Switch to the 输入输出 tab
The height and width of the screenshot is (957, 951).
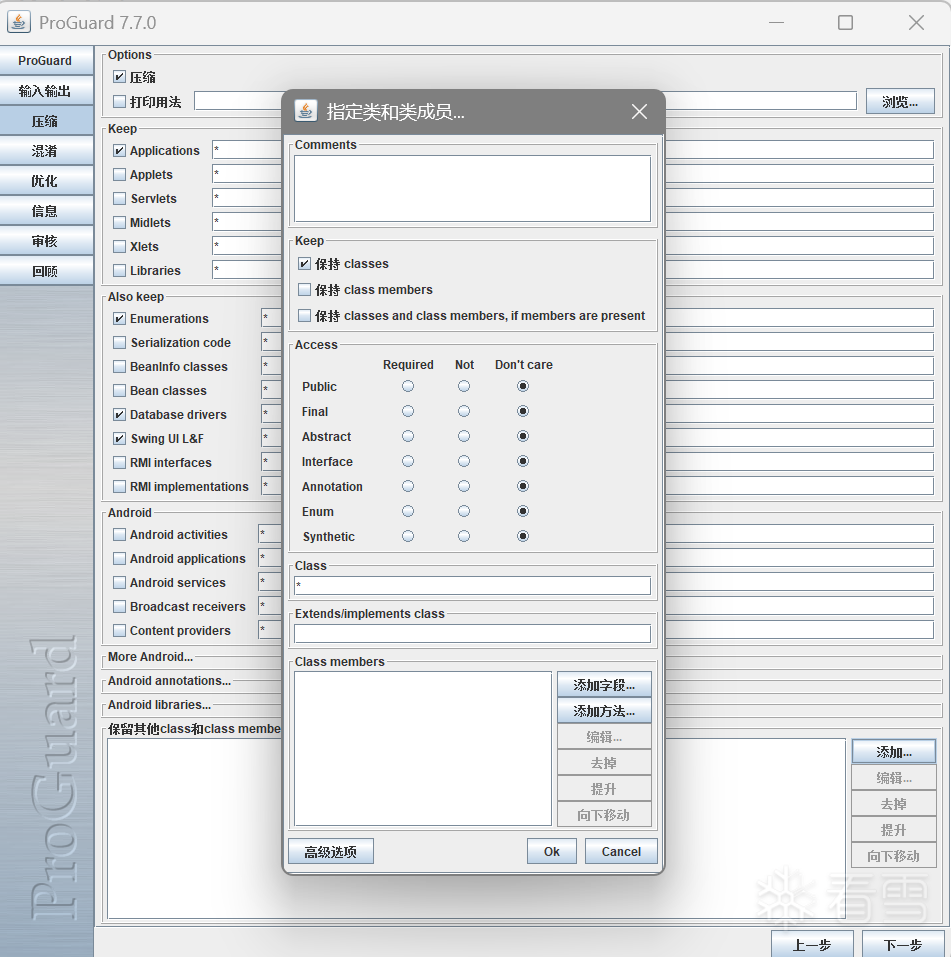point(46,90)
